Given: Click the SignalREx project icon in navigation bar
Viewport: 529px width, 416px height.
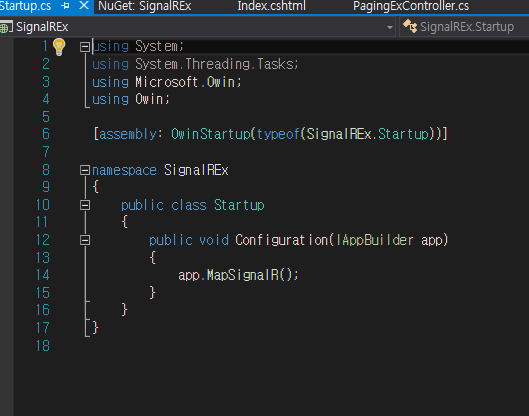Looking at the screenshot, I should point(6,27).
